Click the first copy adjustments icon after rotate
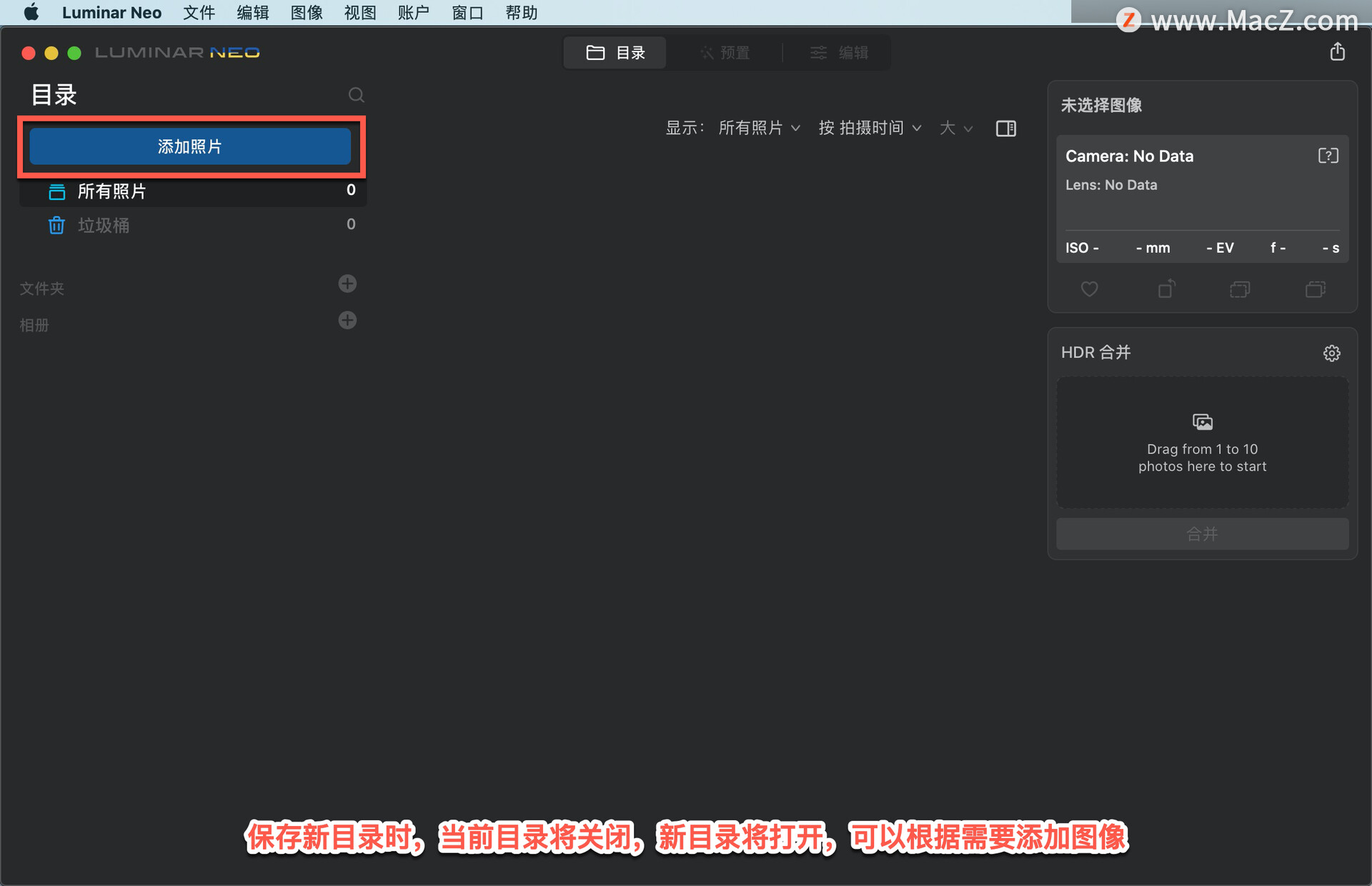Screen dimensions: 1372x886 pos(1240,289)
